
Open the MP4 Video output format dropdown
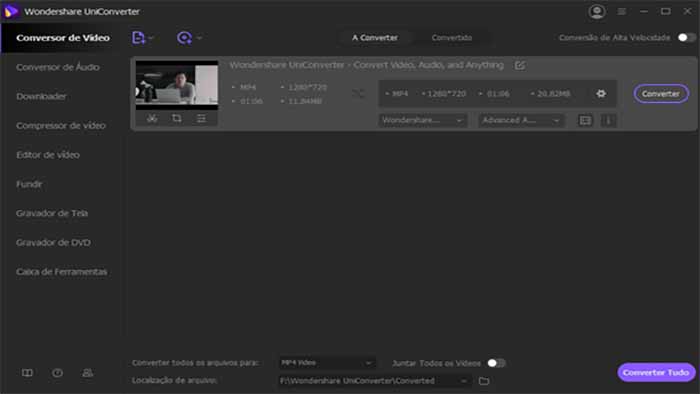326,363
